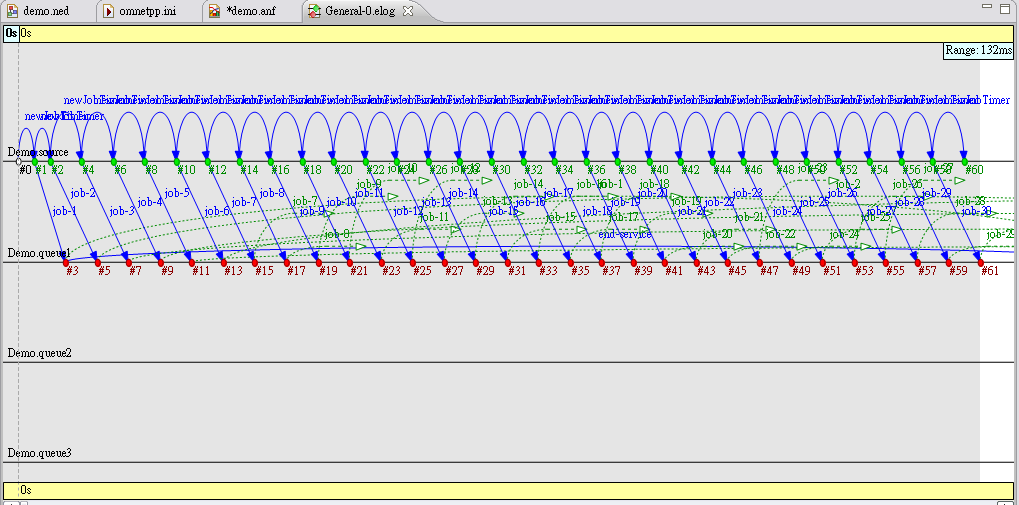
Task: Select the General-0.elog tab
Action: (x=361, y=11)
